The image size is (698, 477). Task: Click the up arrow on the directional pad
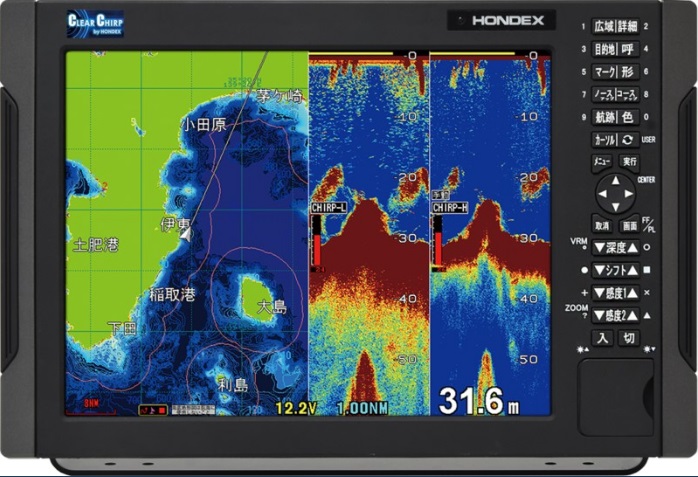pyautogui.click(x=616, y=180)
